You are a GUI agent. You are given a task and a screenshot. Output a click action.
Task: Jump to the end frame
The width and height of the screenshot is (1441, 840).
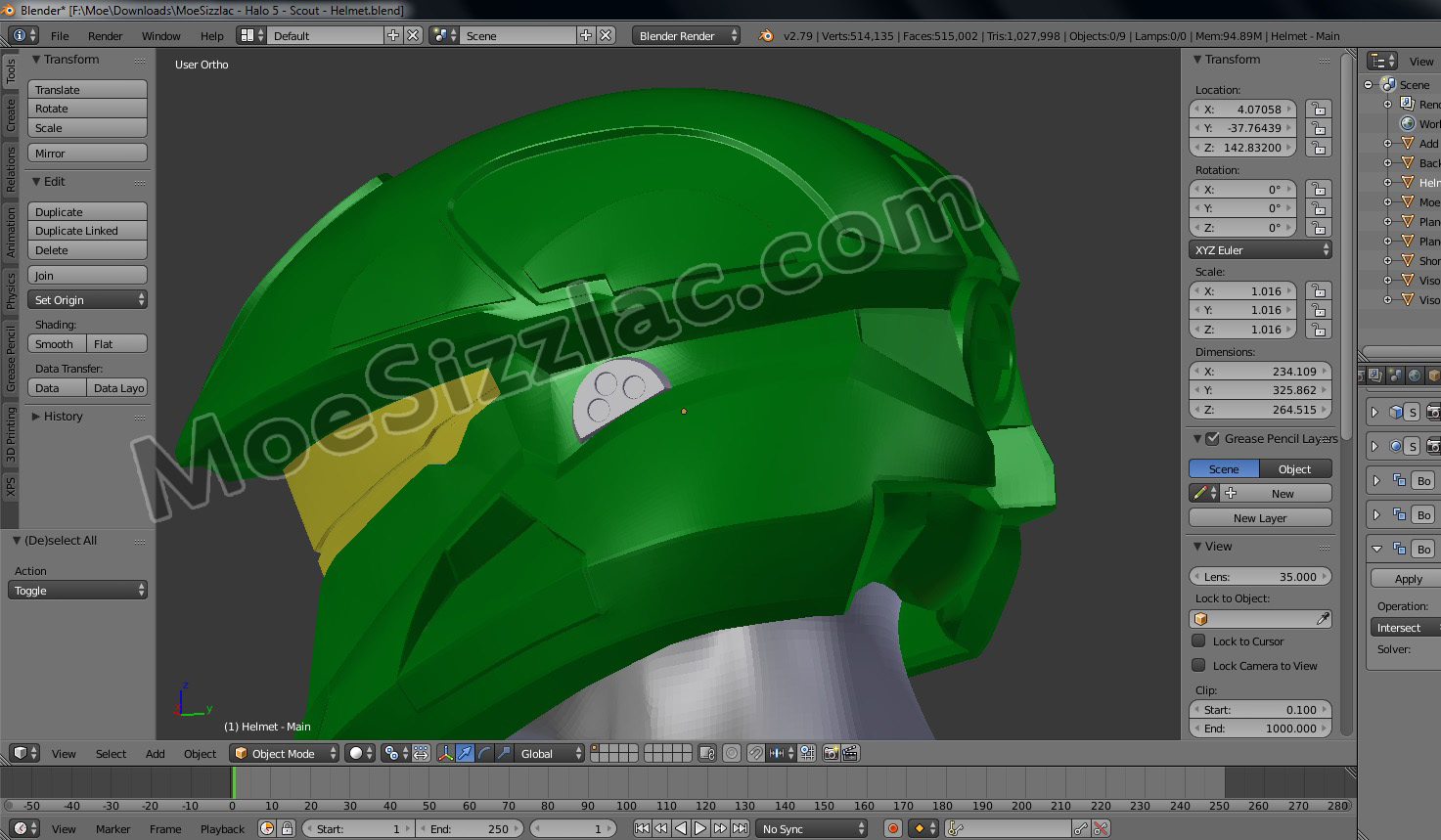click(x=741, y=828)
